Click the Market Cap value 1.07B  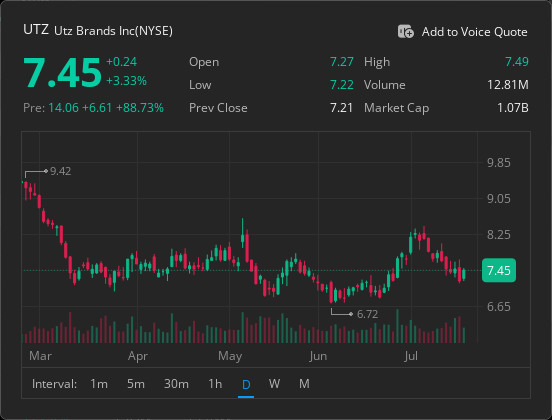tap(513, 108)
